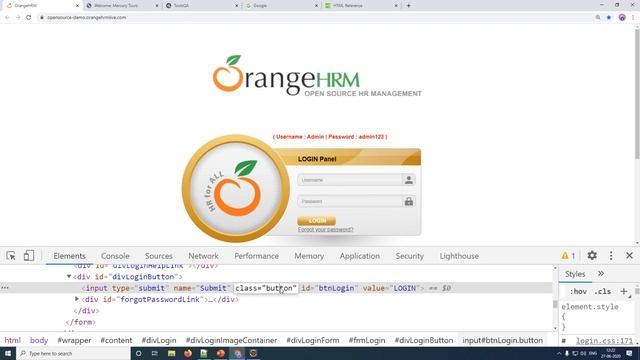This screenshot has height=360, width=640.
Task: Open Task View on taskbar
Action: tap(155, 353)
